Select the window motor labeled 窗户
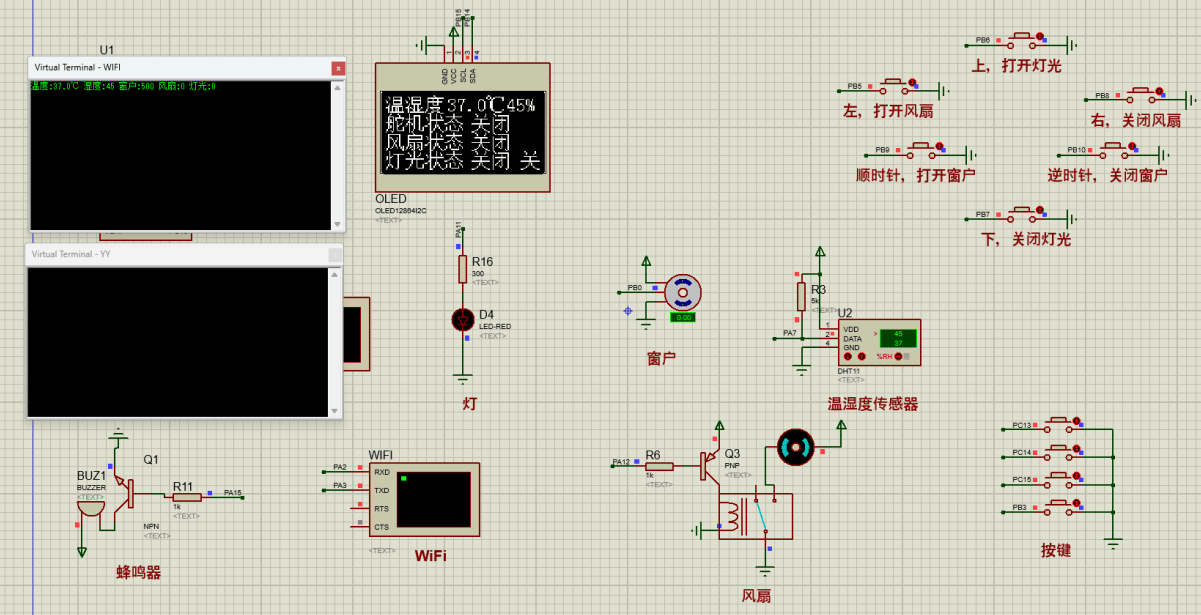The width and height of the screenshot is (1201, 615). tap(684, 291)
